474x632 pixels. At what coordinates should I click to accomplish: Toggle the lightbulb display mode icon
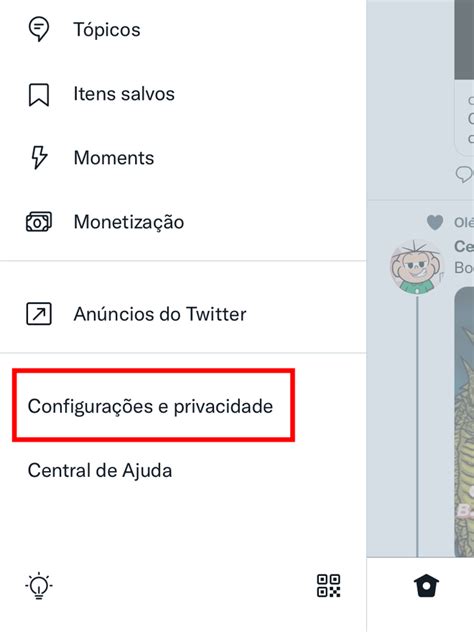coord(39,586)
